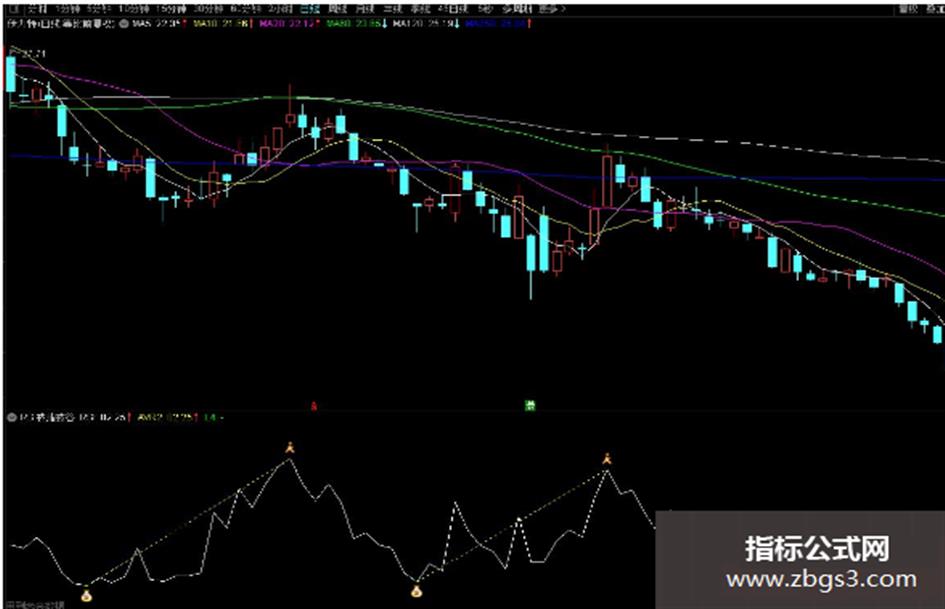This screenshot has height=609, width=945.
Task: Click the cyan candle with the longest lower wick
Action: 531,266
